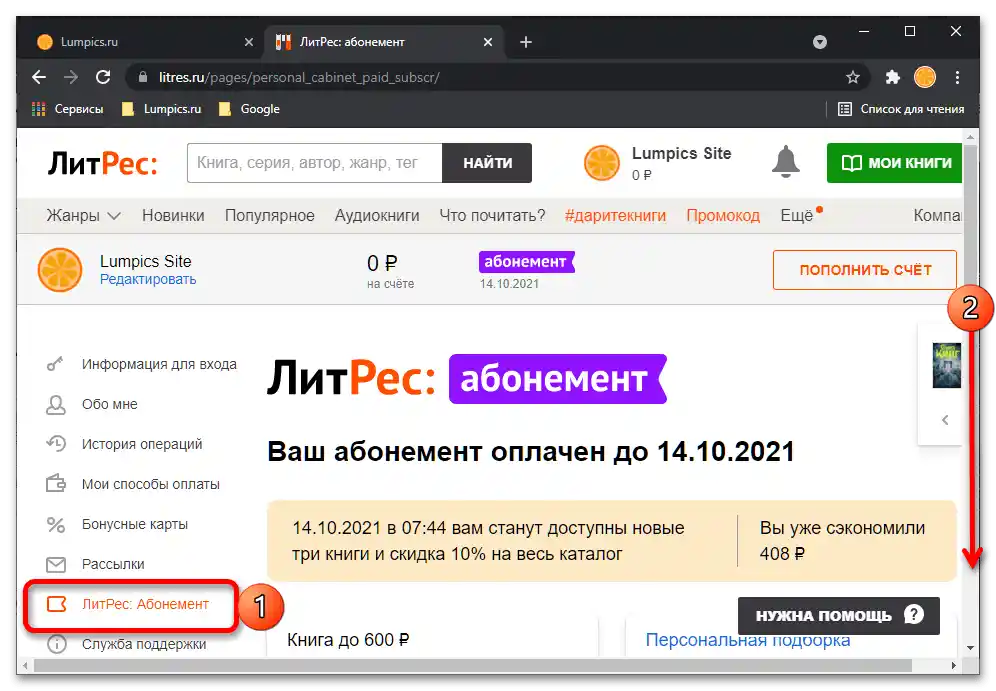Viewport: 996px width, 691px height.
Task: Open the Lumpics.ru bookmark folder
Action: pyautogui.click(x=162, y=109)
